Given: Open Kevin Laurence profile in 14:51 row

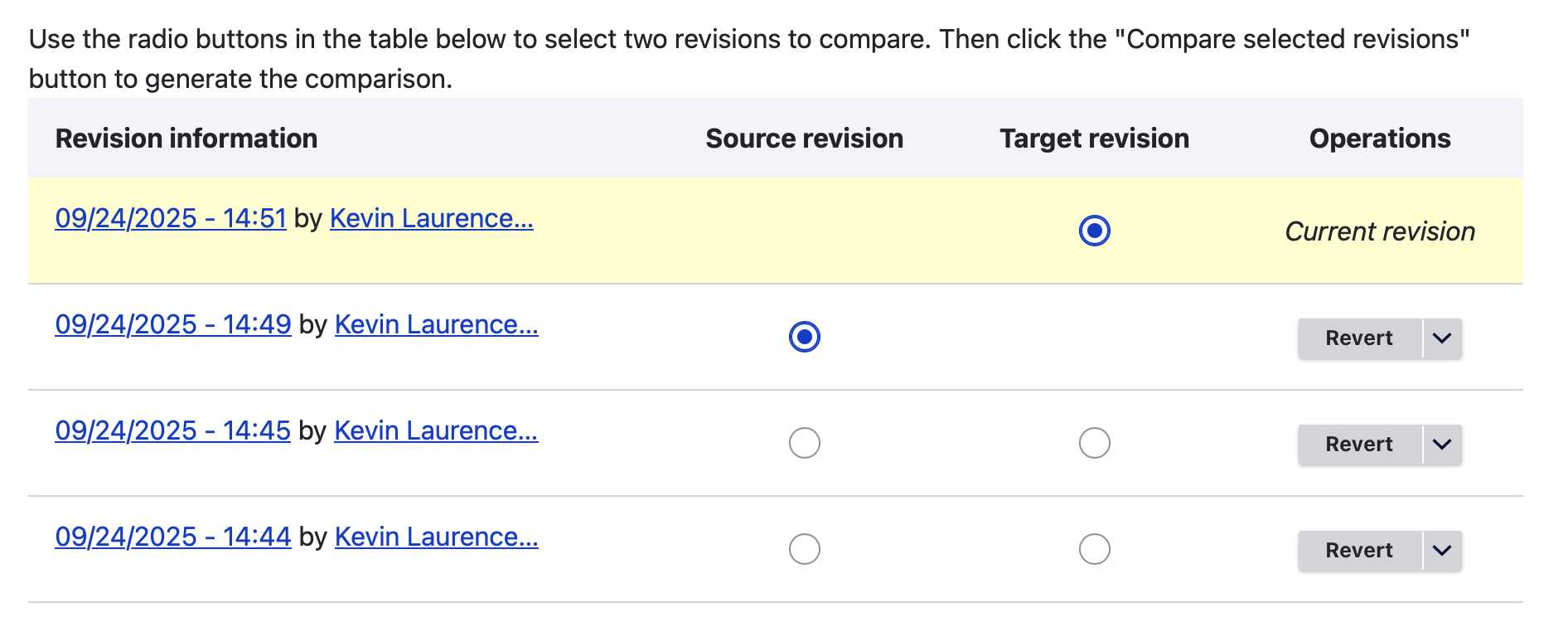Looking at the screenshot, I should tap(431, 218).
